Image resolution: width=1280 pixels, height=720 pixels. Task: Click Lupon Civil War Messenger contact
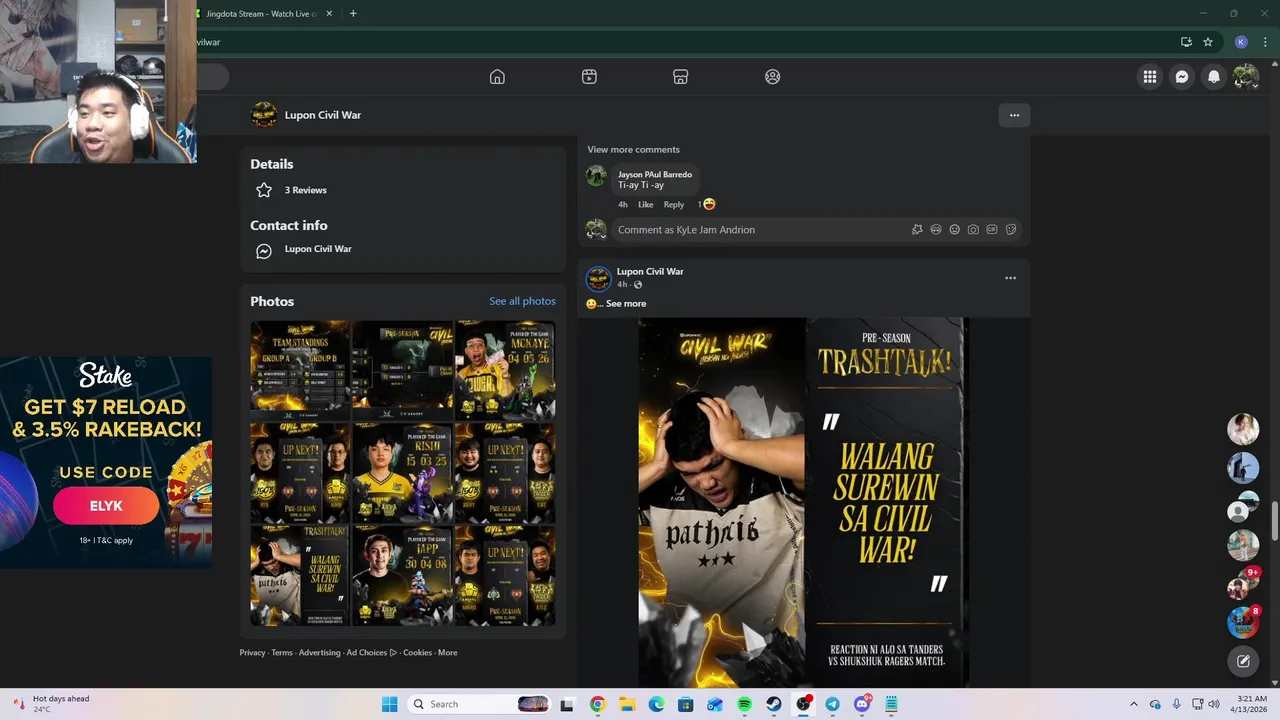318,249
